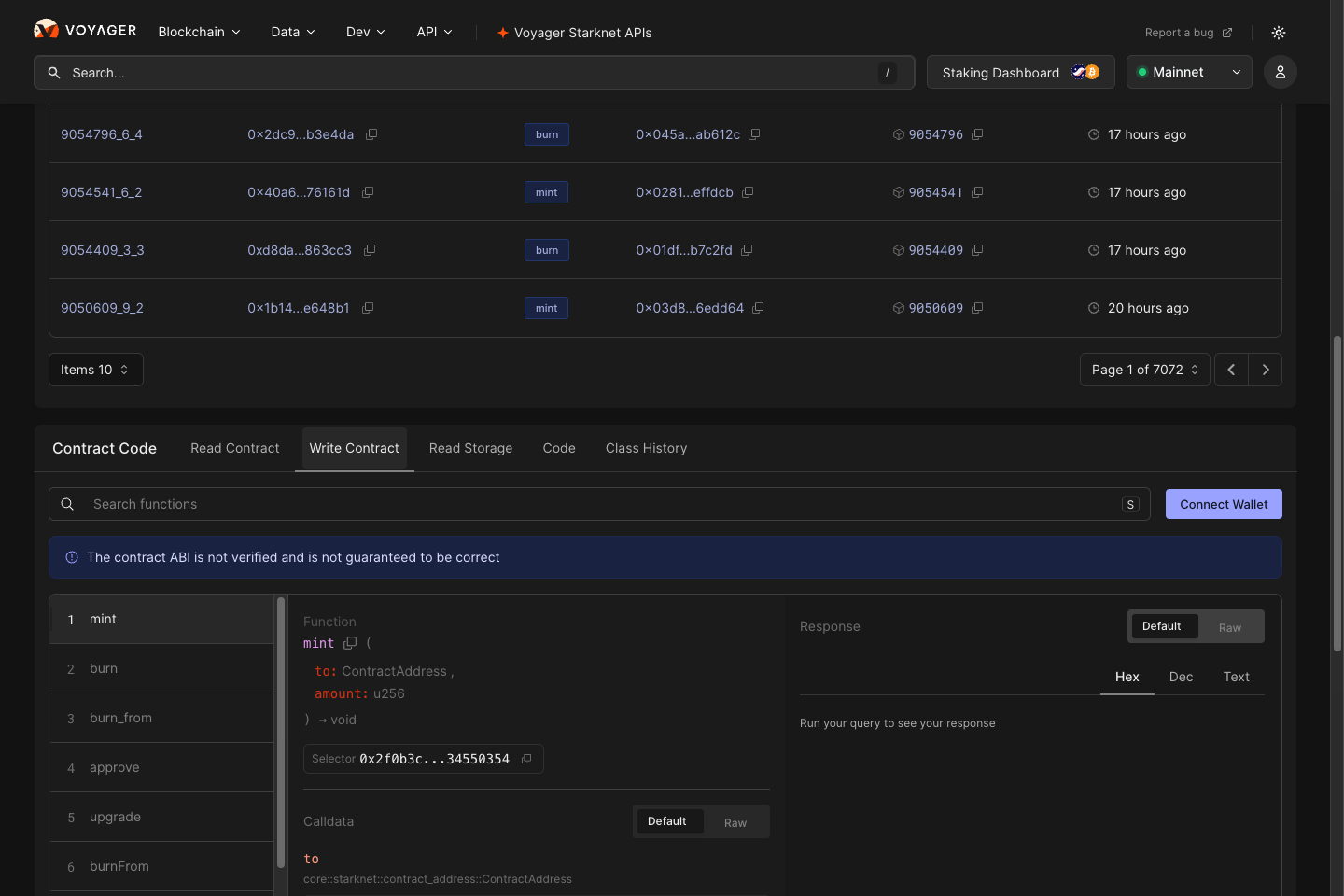The image size is (1344, 896).
Task: Open the Blockchain menu
Action: tap(199, 32)
